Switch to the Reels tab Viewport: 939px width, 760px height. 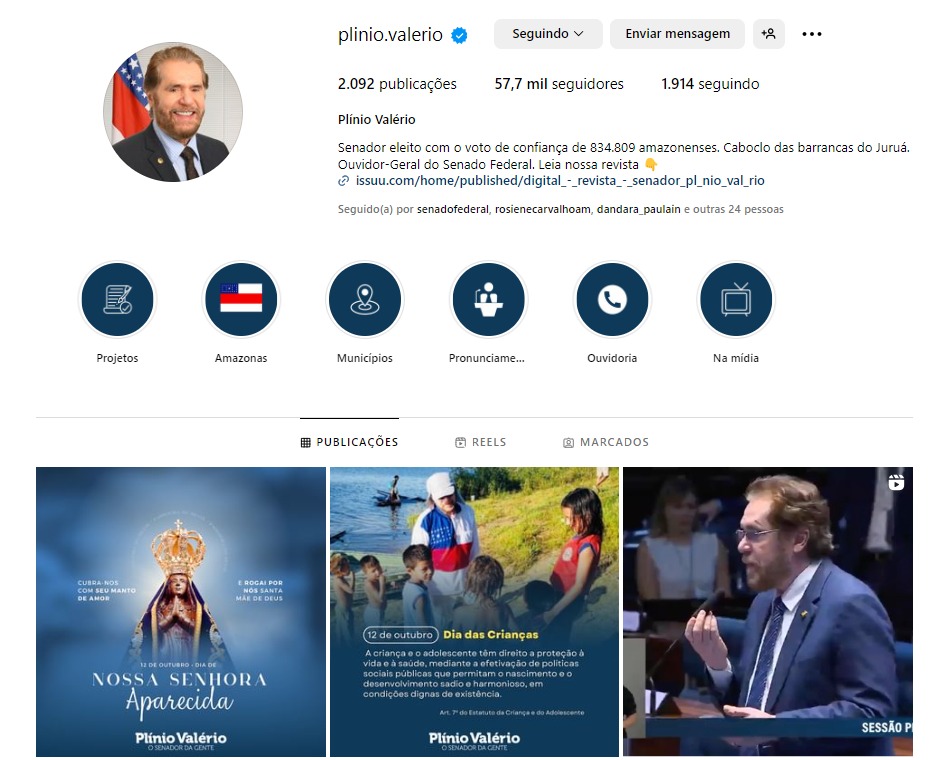481,442
